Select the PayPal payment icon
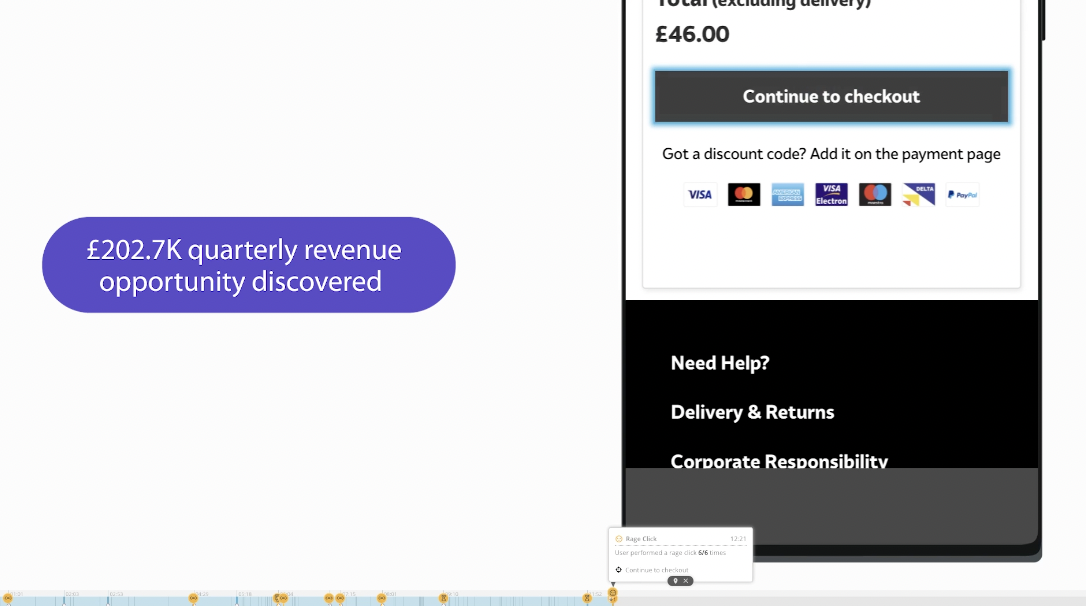Screen dimensions: 1086x606 click(x=961, y=194)
